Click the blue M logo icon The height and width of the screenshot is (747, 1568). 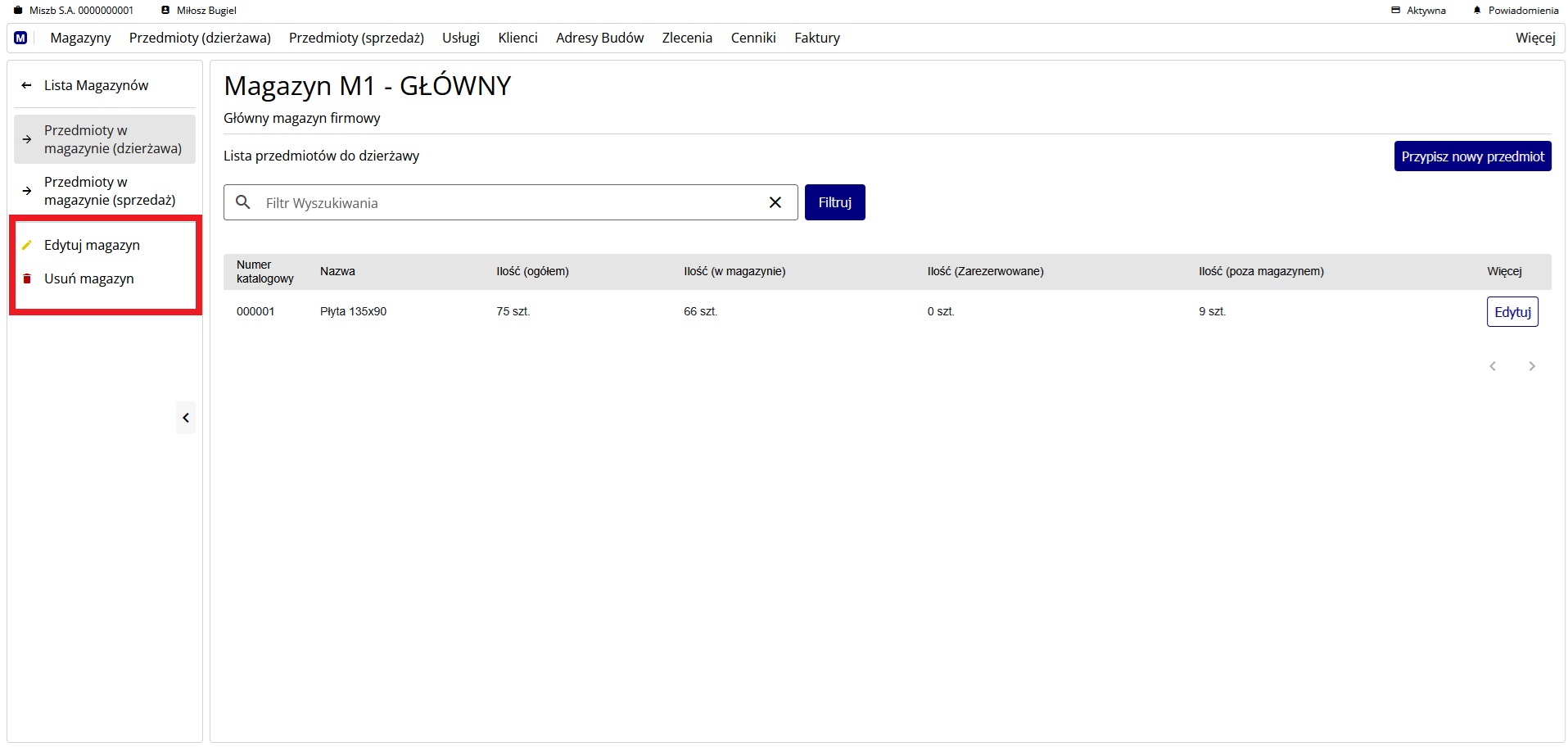[x=20, y=38]
